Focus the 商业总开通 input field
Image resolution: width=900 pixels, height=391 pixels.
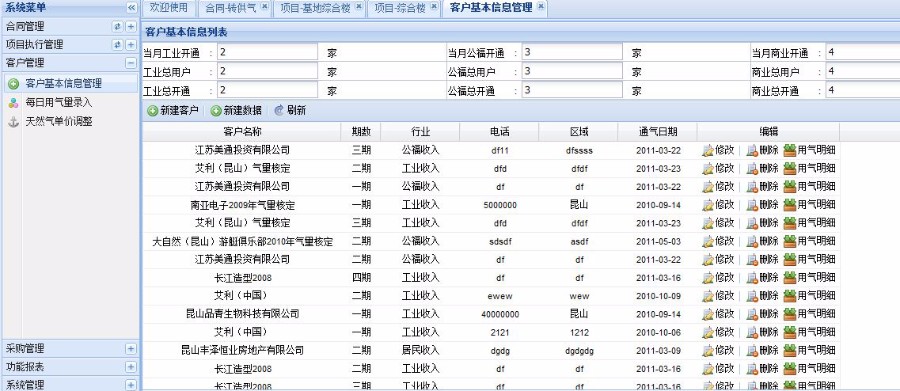[863, 90]
